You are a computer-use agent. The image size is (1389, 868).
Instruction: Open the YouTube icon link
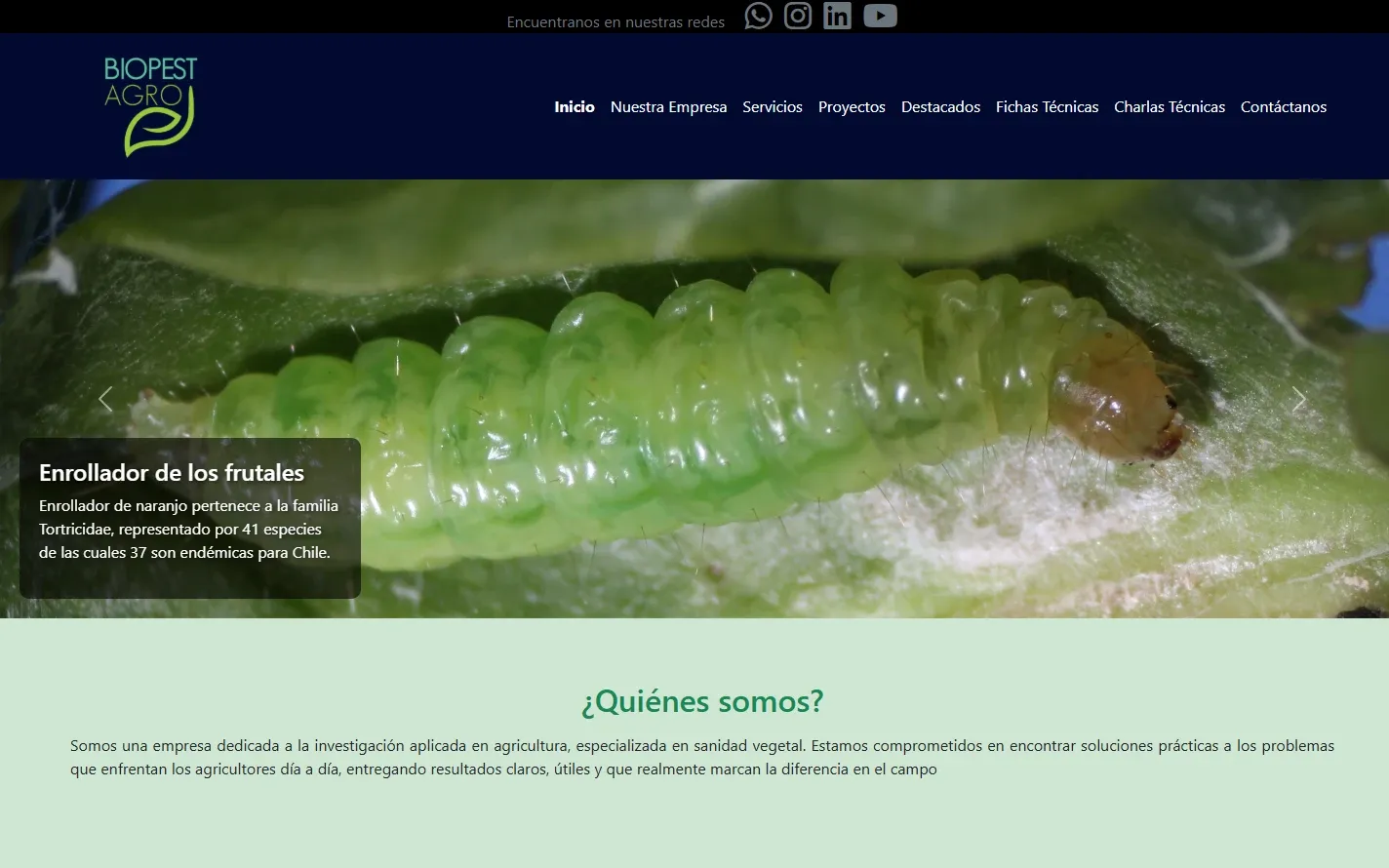(x=880, y=16)
